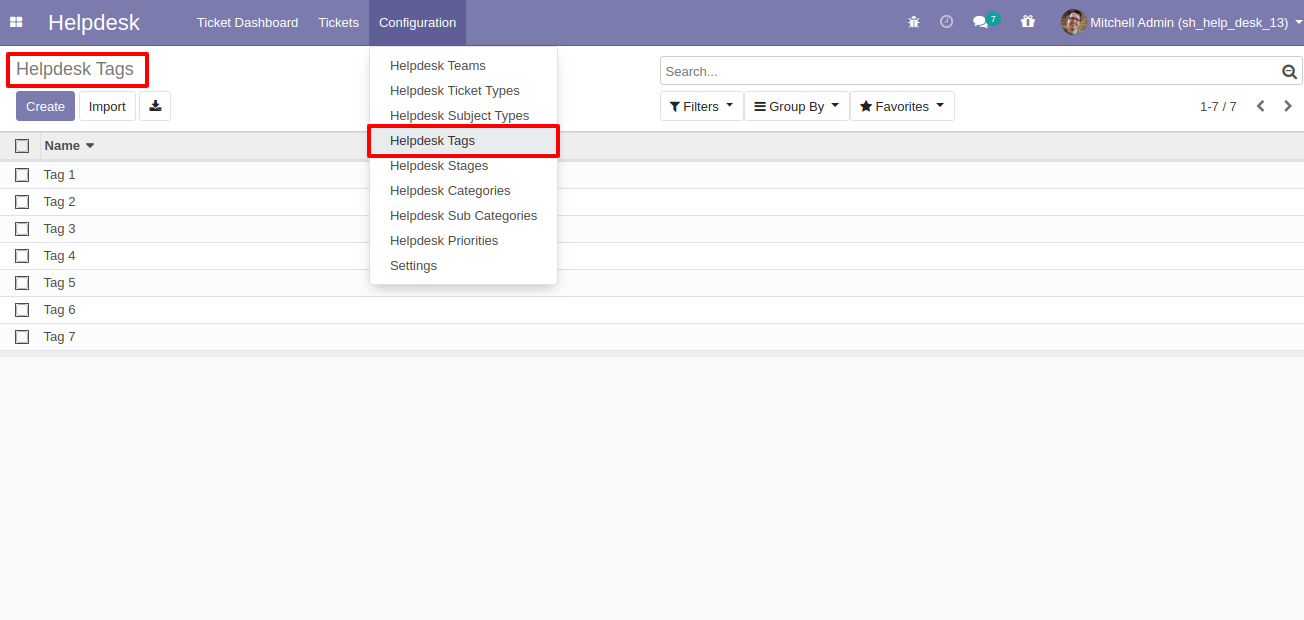Check the box for Tag 7
Image resolution: width=1304 pixels, height=620 pixels.
point(22,337)
